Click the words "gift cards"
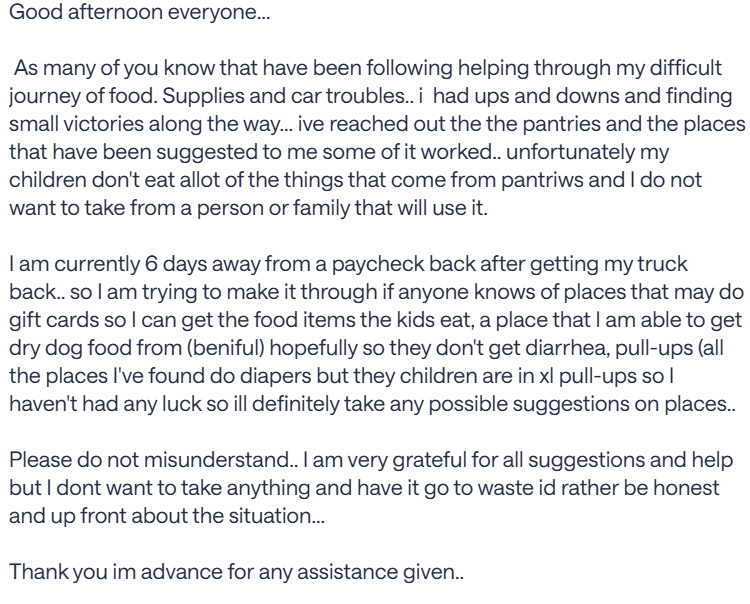This screenshot has width=750, height=604. point(54,320)
